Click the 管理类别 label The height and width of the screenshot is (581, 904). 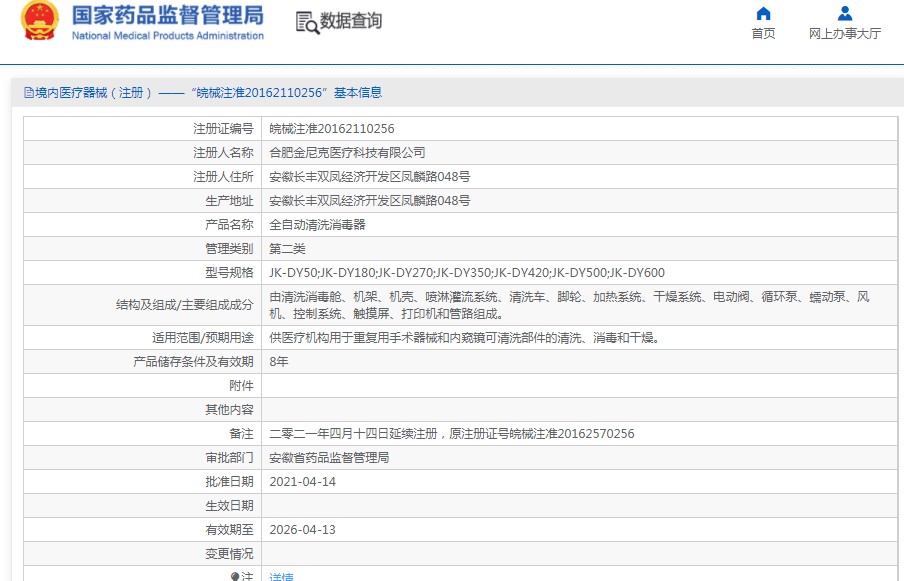pos(229,249)
